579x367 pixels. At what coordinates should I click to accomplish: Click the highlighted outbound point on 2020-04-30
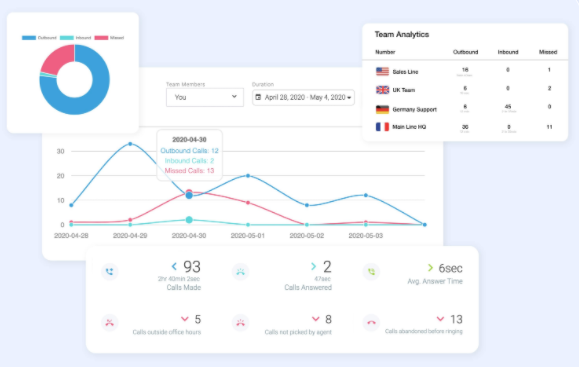[189, 195]
